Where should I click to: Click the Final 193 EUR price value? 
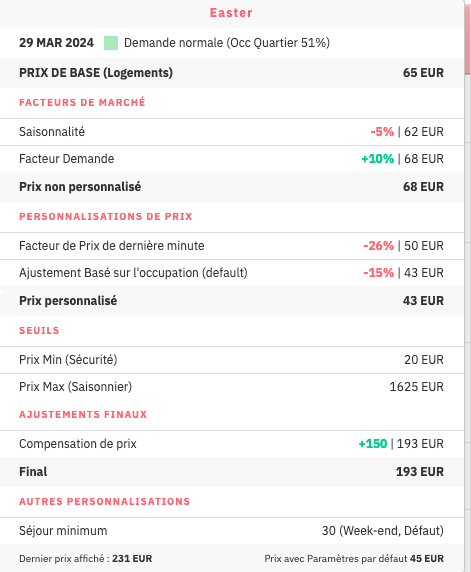pyautogui.click(x=420, y=472)
